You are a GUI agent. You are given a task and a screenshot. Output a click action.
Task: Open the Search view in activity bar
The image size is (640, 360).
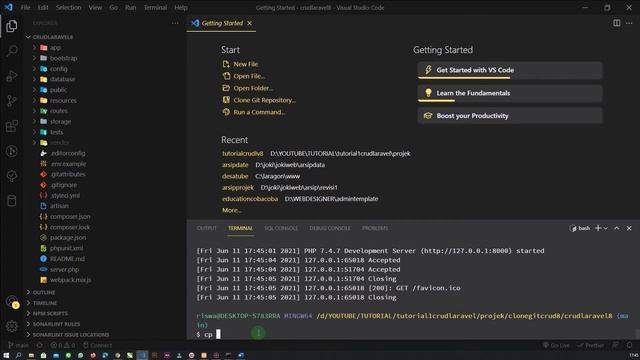pos(11,51)
